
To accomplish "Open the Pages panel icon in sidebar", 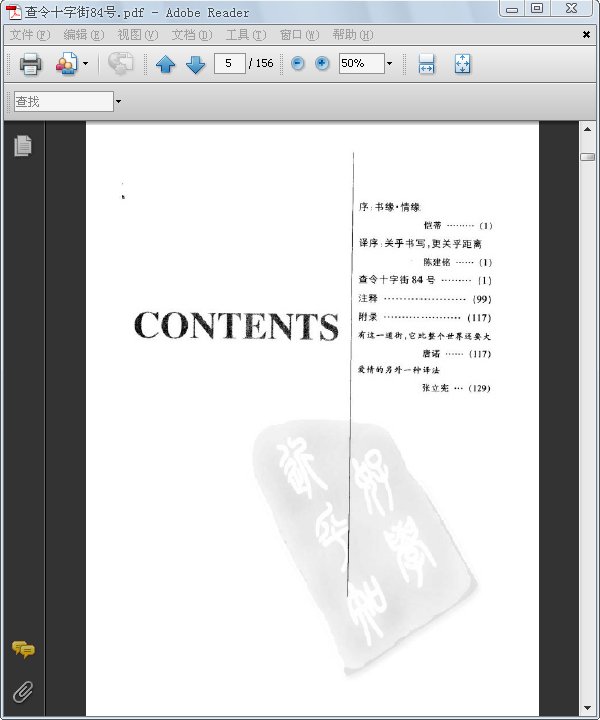I will [x=23, y=146].
